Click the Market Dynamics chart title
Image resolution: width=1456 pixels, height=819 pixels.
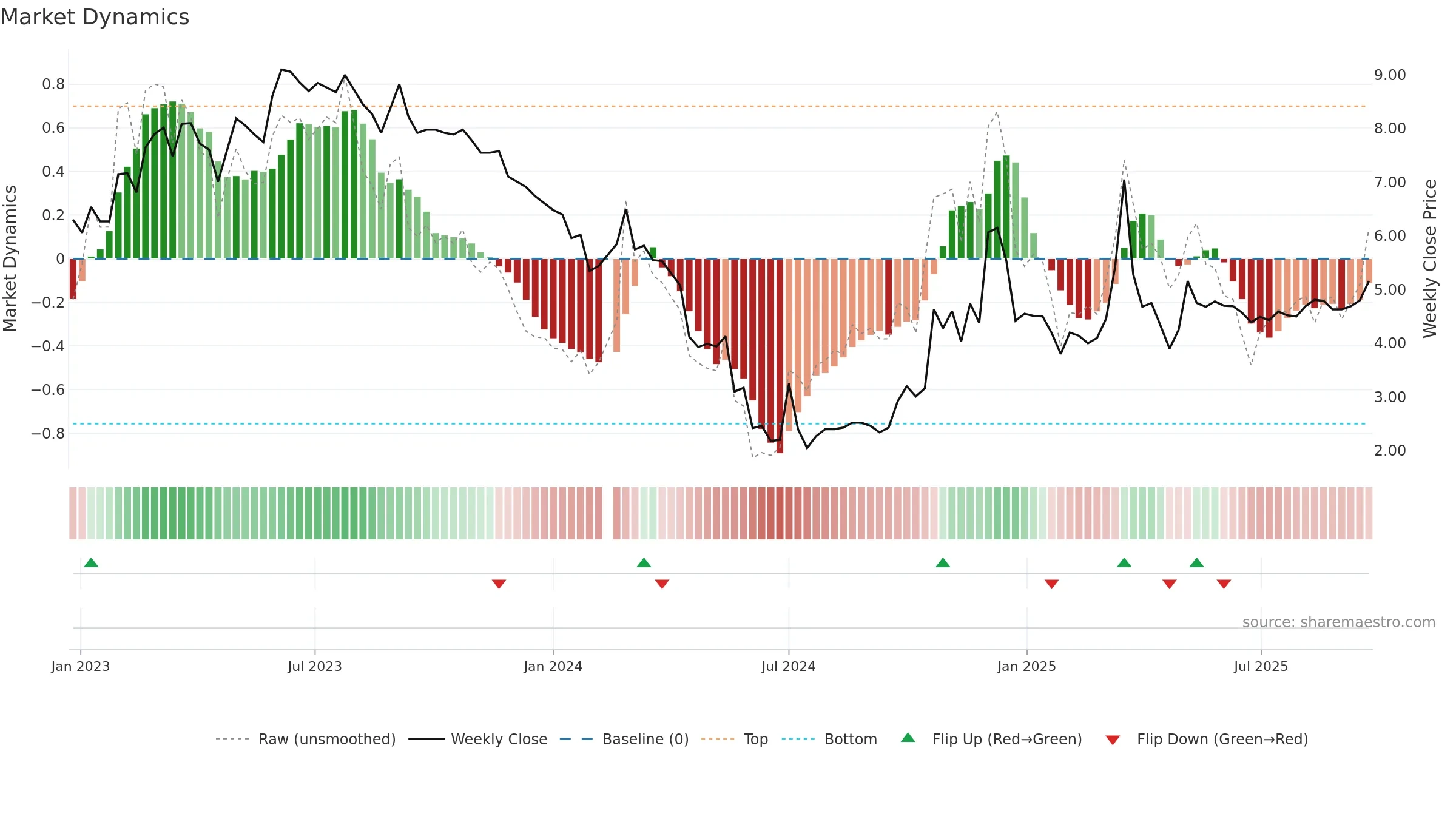(95, 17)
